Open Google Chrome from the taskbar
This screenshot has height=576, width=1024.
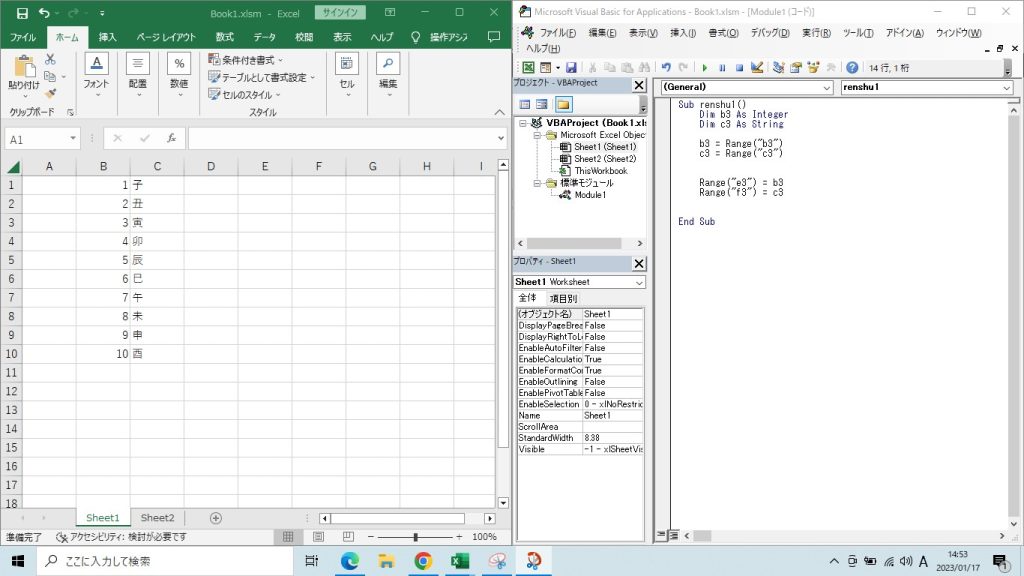point(422,561)
